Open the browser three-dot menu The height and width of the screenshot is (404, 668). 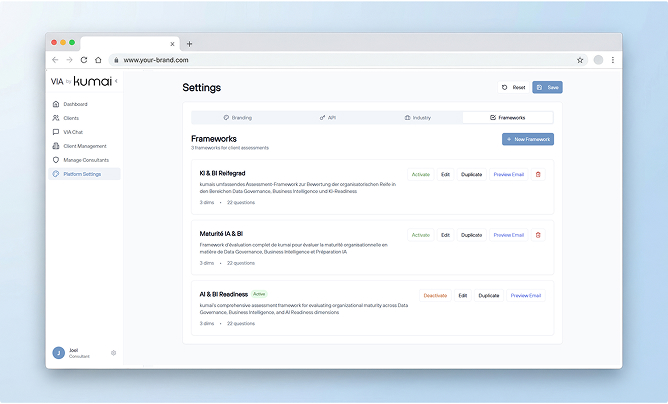613,60
